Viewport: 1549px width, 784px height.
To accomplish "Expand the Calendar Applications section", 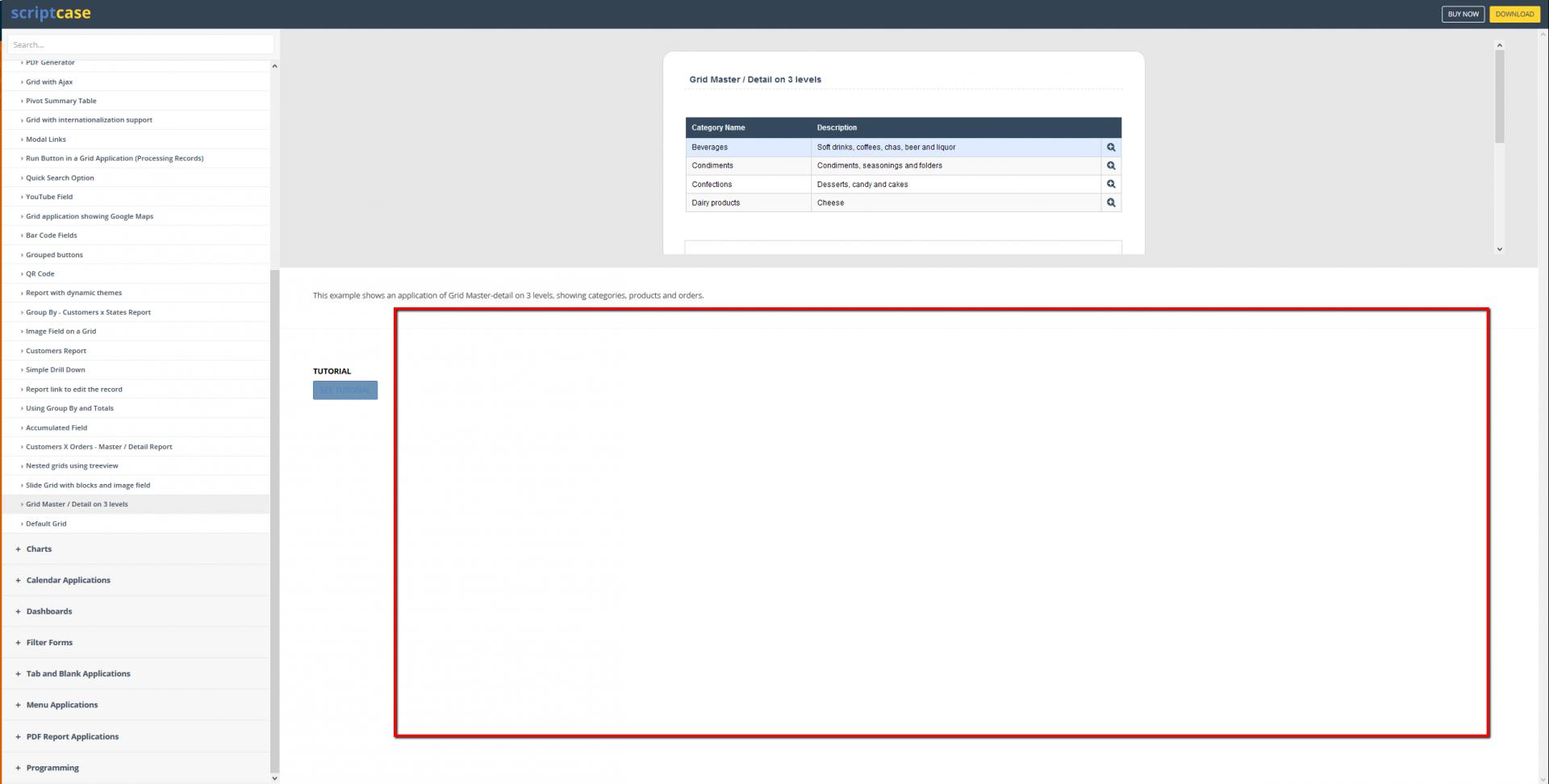I will (x=136, y=580).
